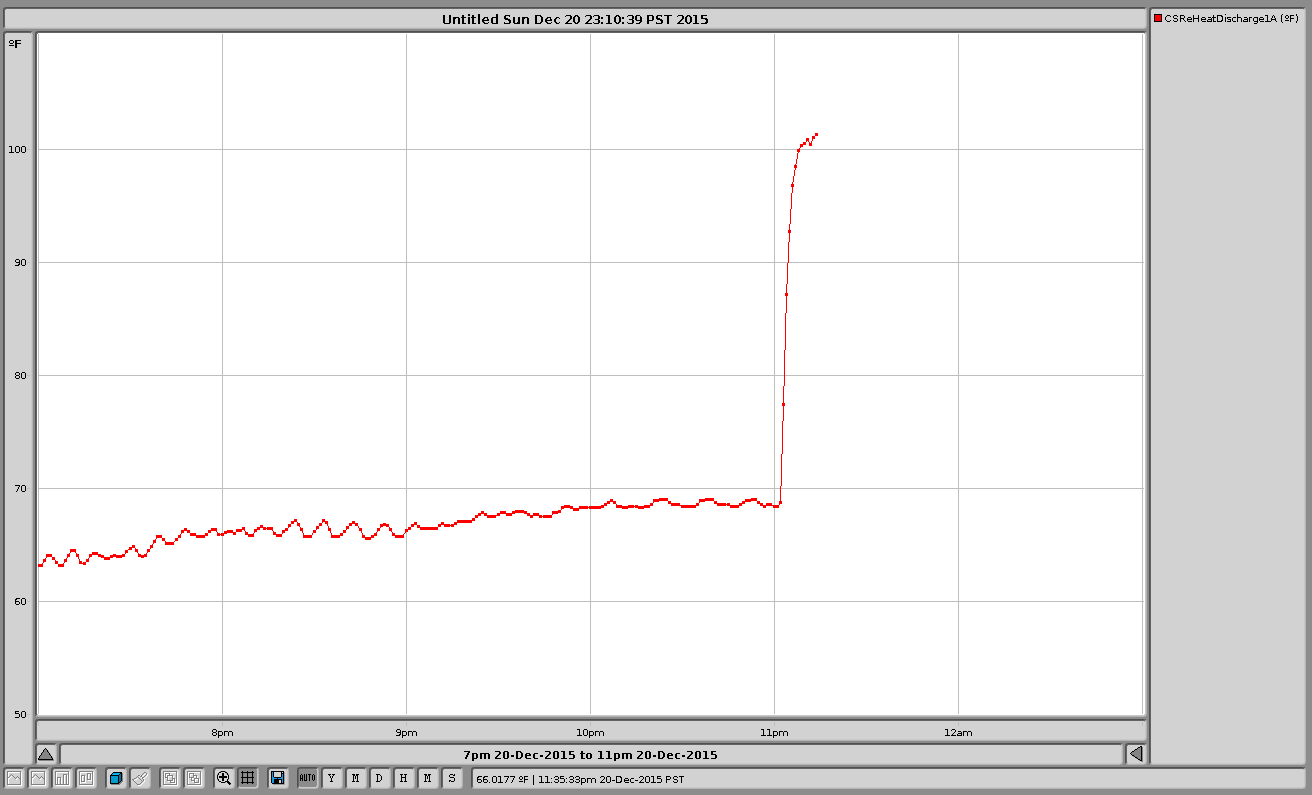The width and height of the screenshot is (1312, 795).
Task: Toggle the AUTO scale button
Action: [307, 778]
